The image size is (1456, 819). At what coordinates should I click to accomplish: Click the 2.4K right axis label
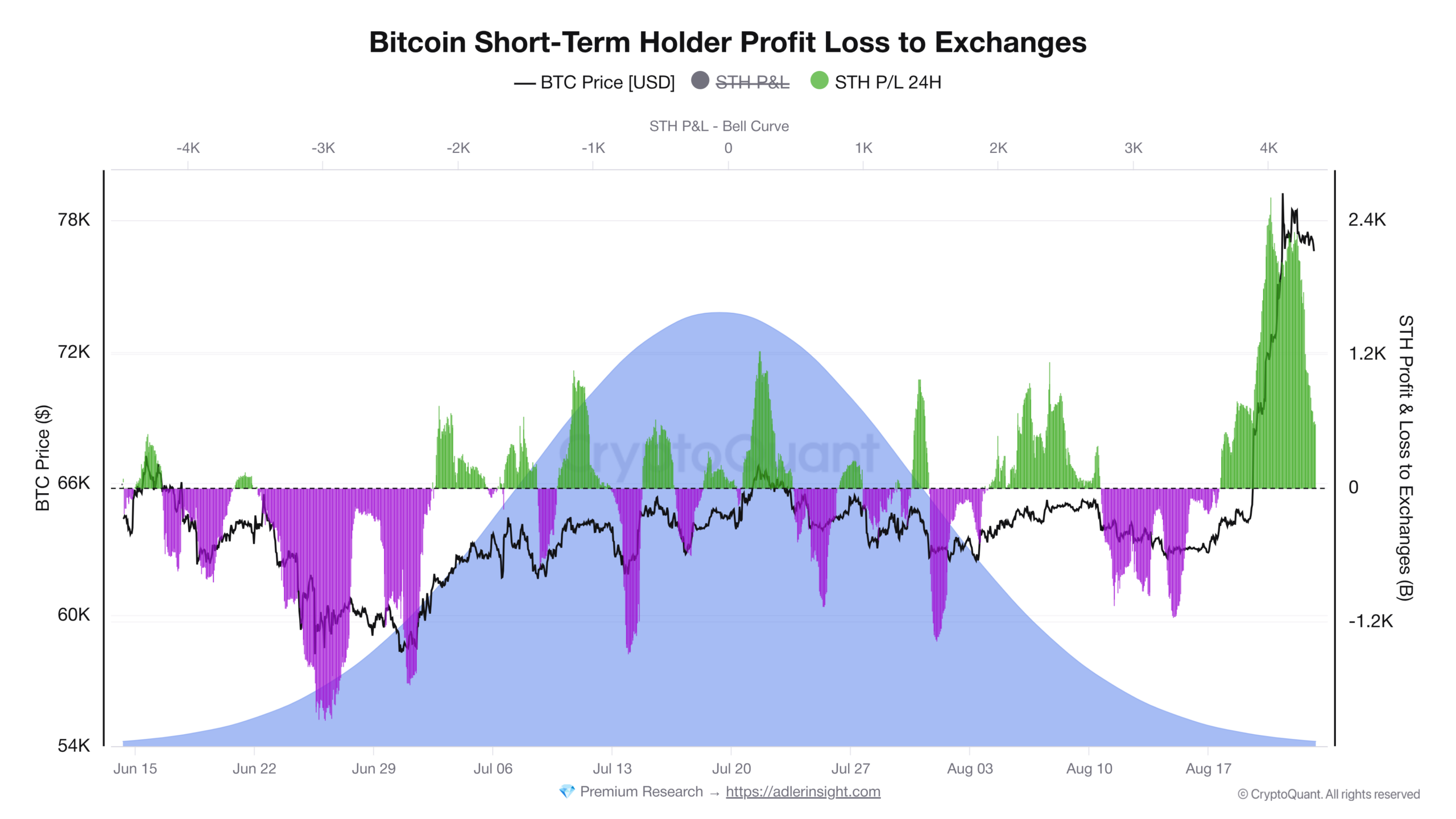1367,220
